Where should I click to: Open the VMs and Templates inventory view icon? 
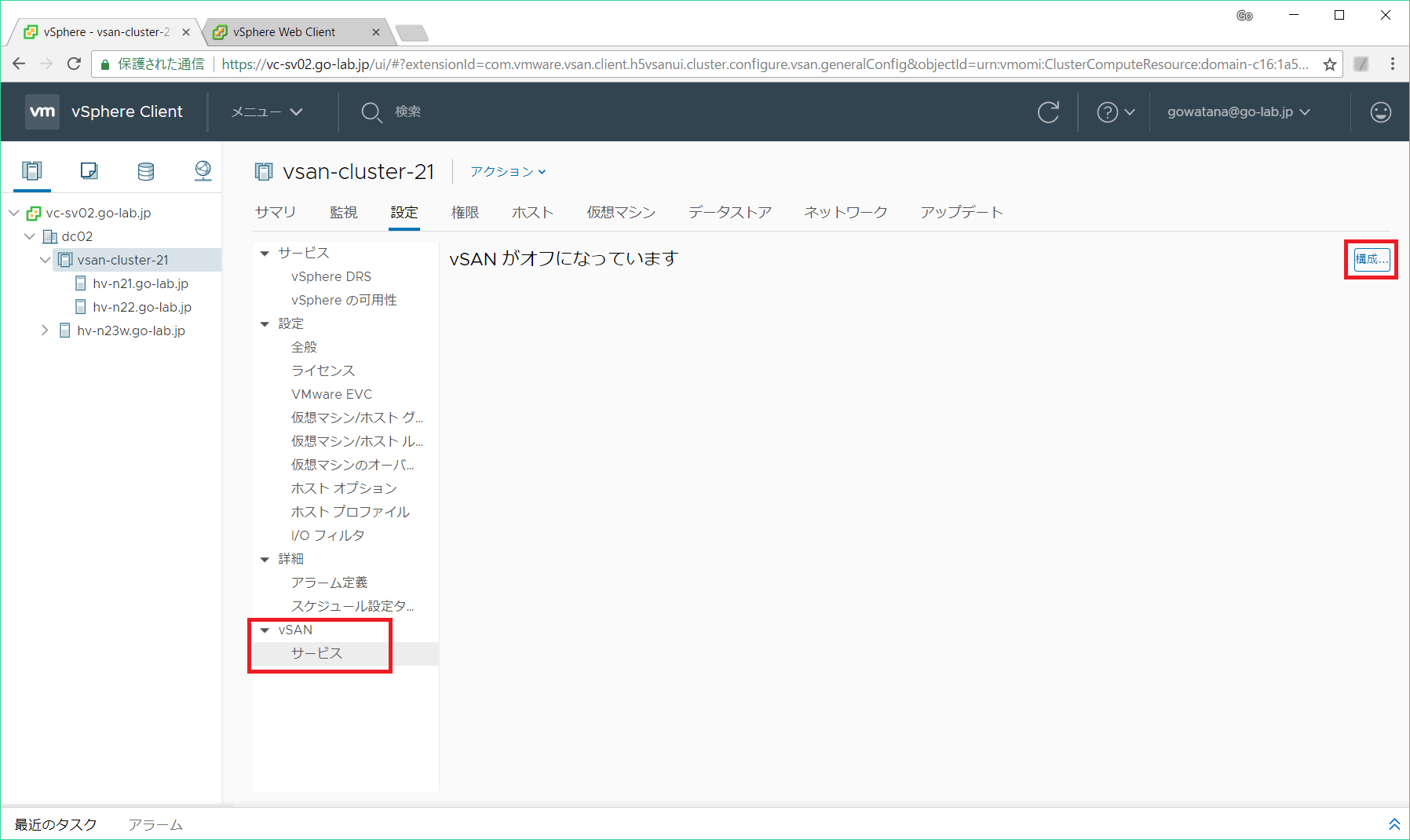pyautogui.click(x=89, y=170)
